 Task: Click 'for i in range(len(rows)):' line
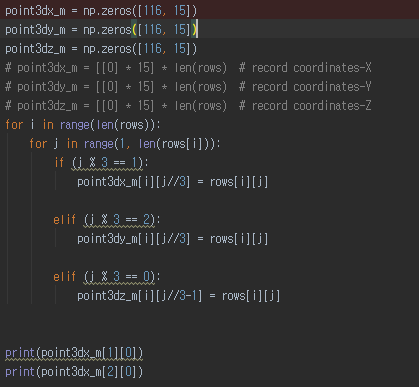(83, 125)
